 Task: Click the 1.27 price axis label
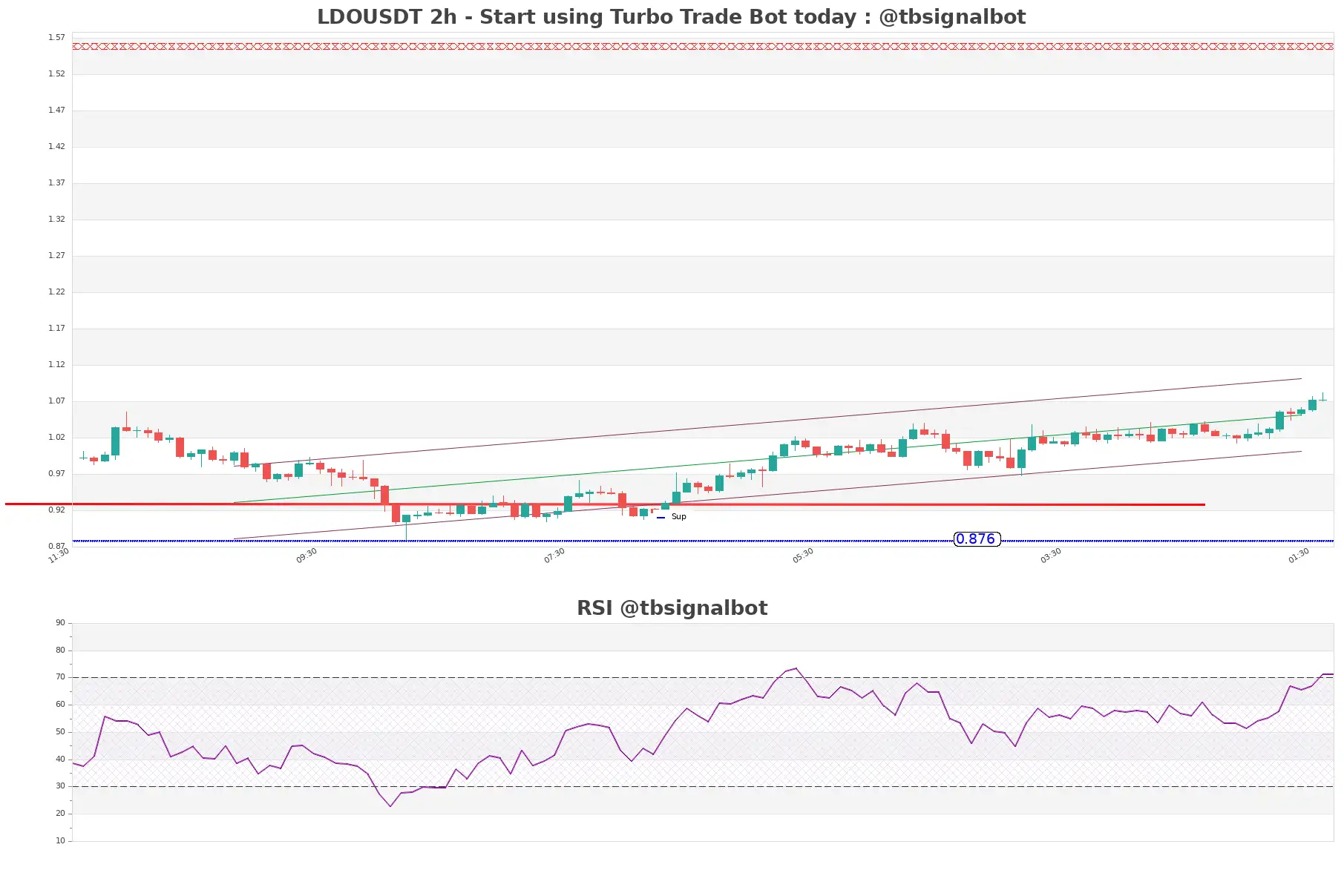56,255
